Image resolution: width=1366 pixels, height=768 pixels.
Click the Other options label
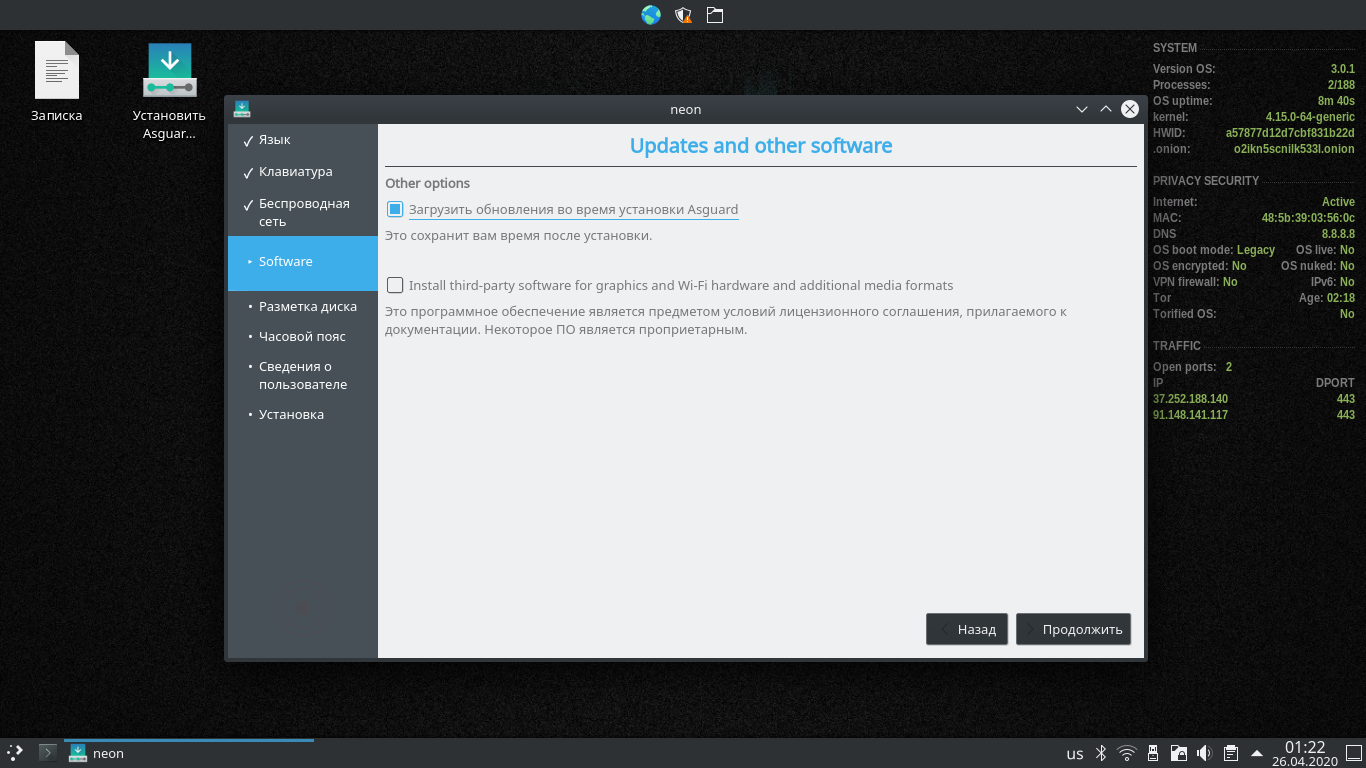click(427, 183)
